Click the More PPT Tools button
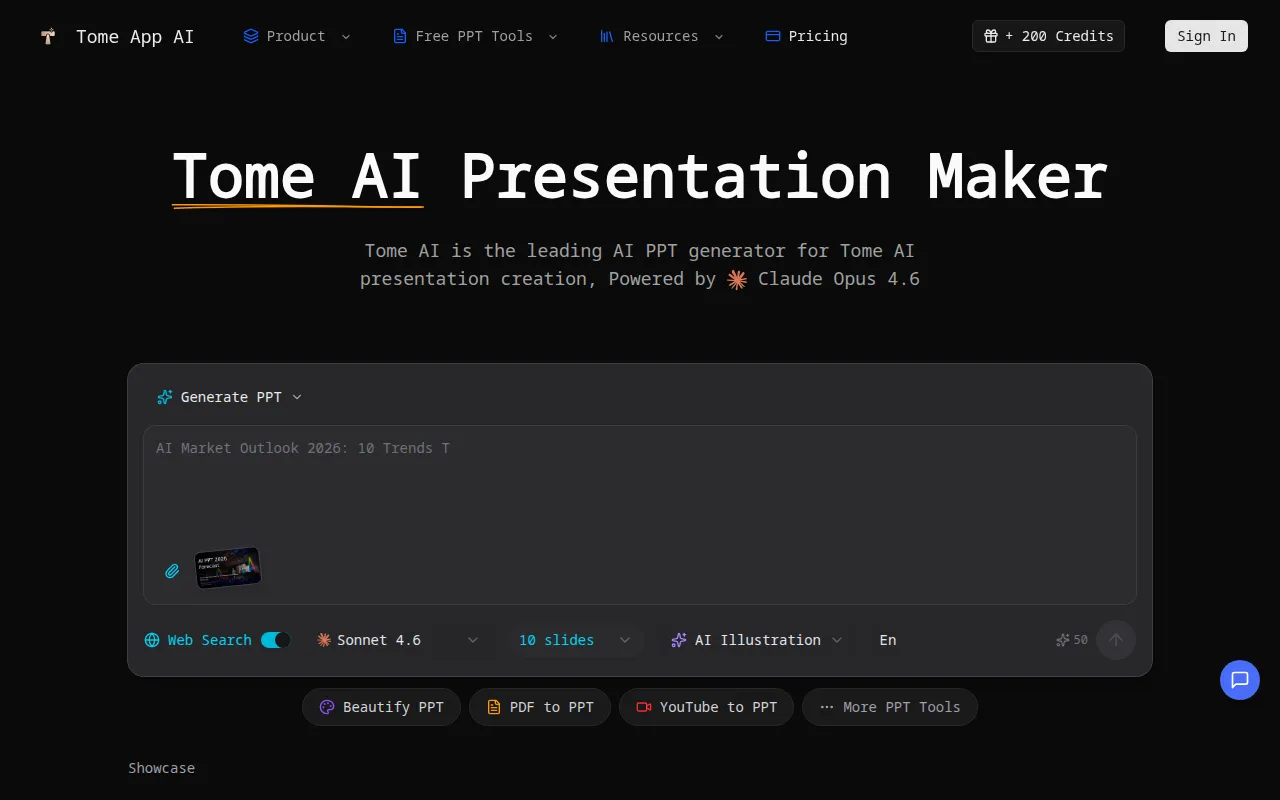 889,707
